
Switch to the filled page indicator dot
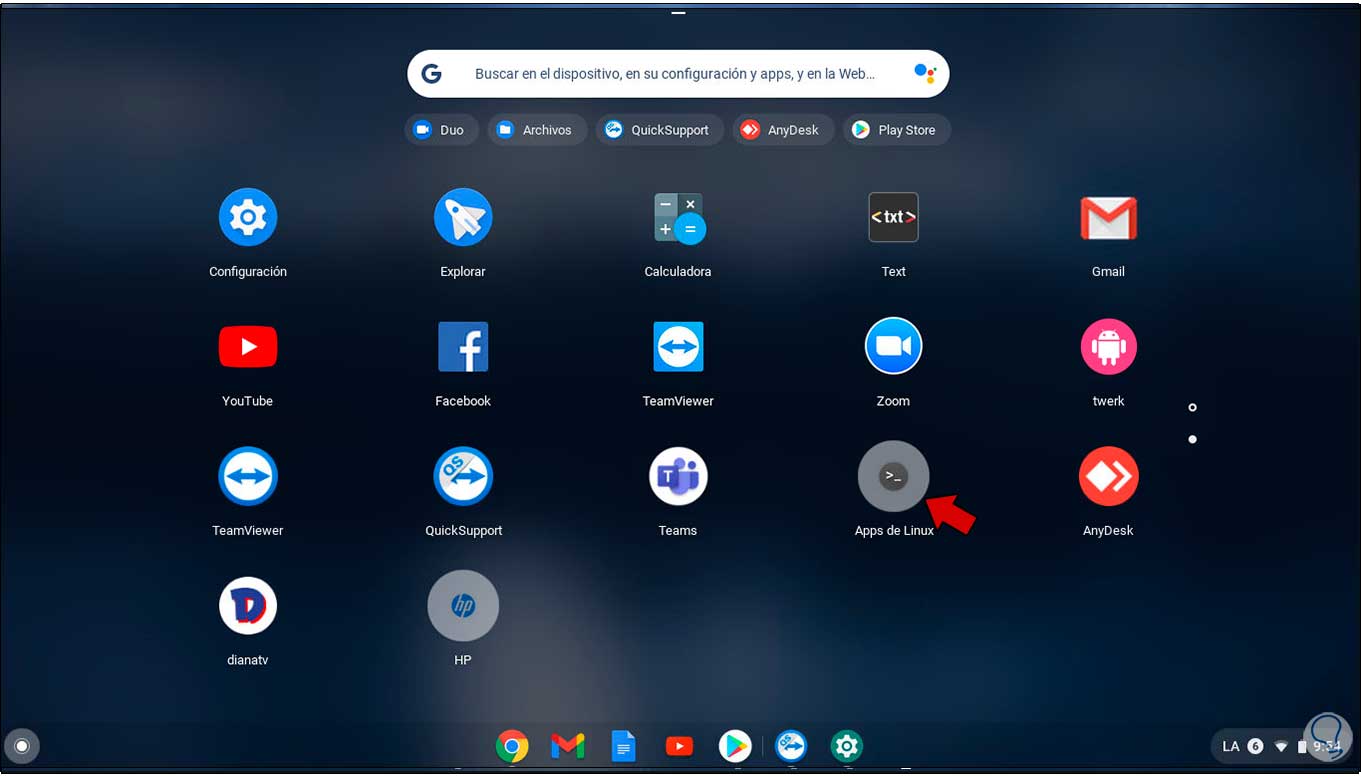click(x=1192, y=439)
